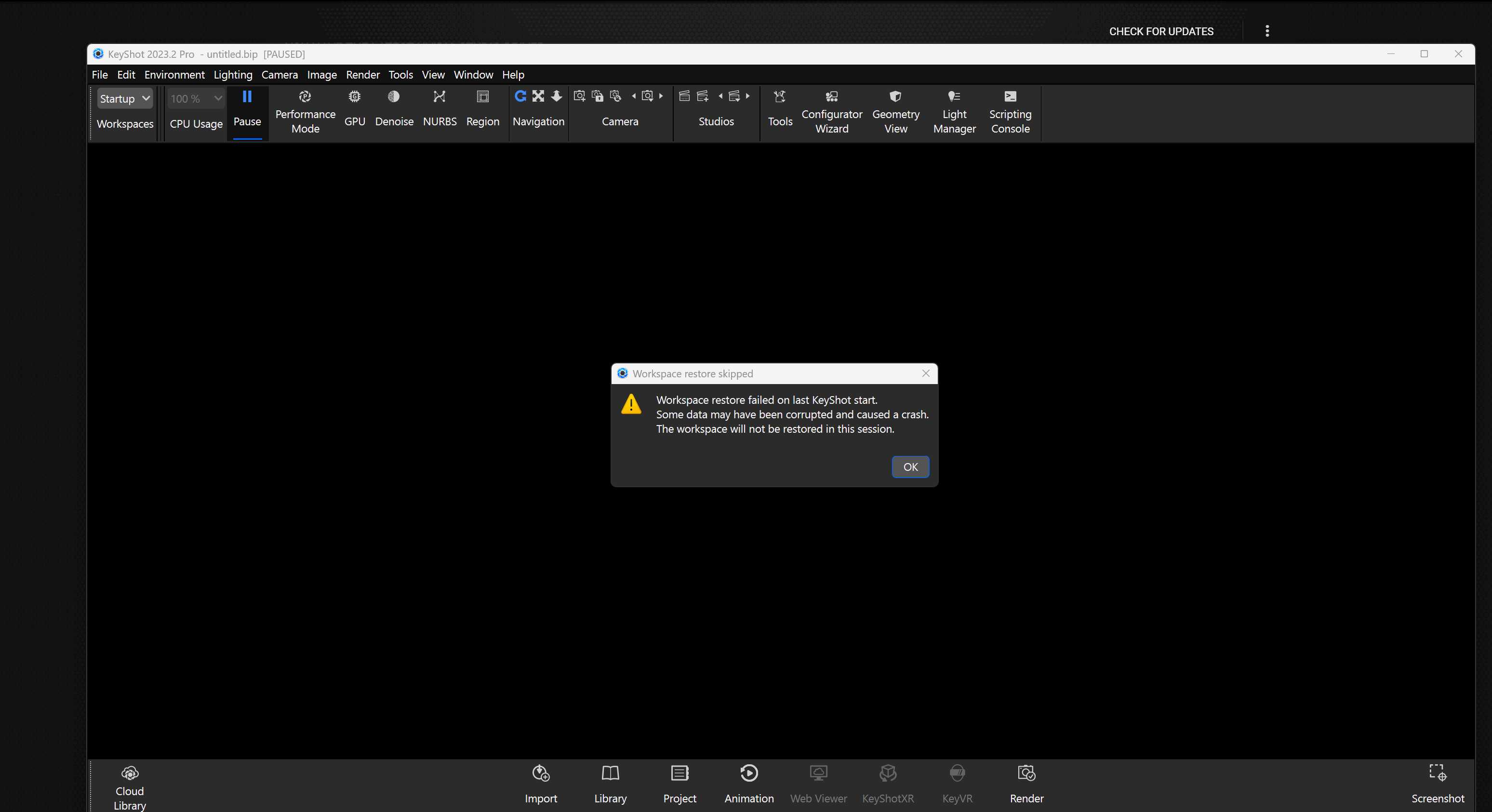Click CHECK FOR UPDATES in background window
Viewport: 1492px width, 812px height.
1161,31
